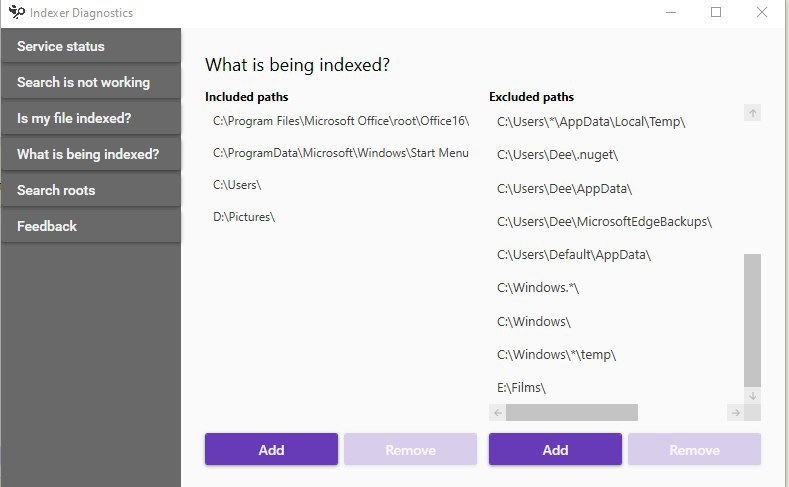Viewport: 789px width, 487px height.
Task: Select included path C:\Users\
Action: point(237,185)
